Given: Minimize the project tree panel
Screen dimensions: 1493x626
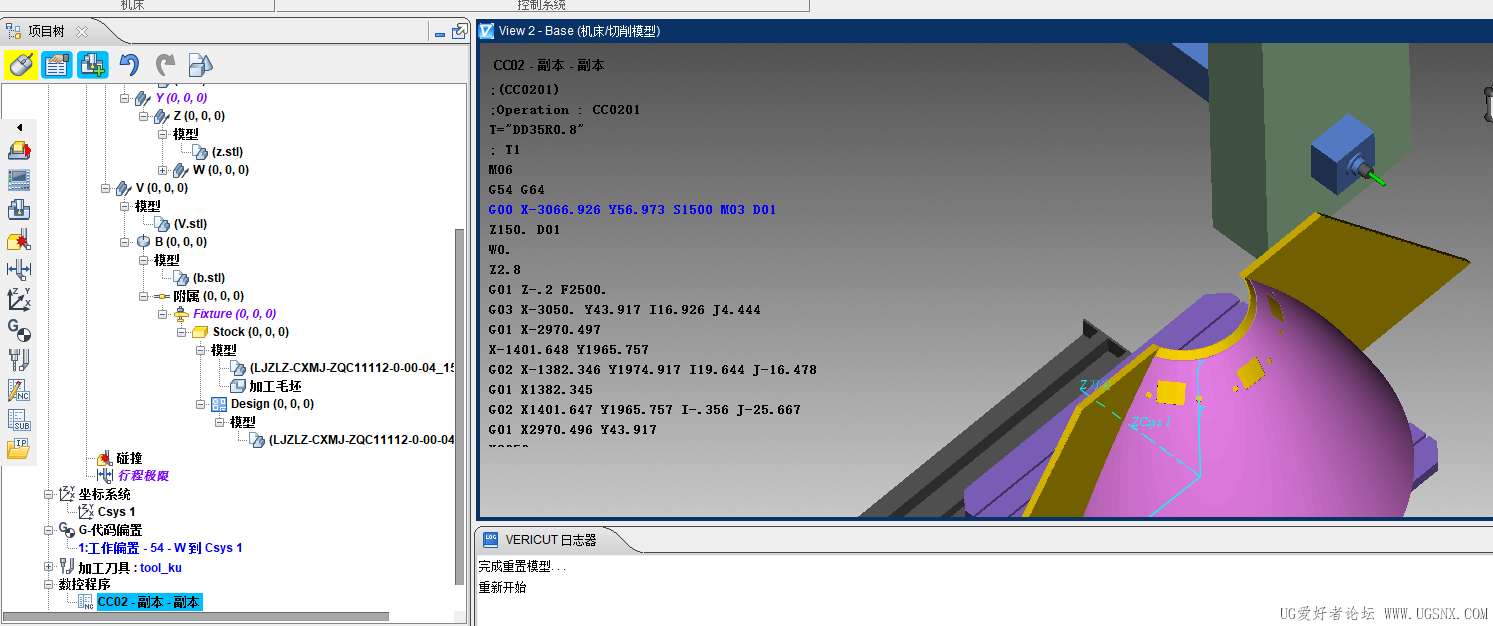Looking at the screenshot, I should click(x=440, y=33).
